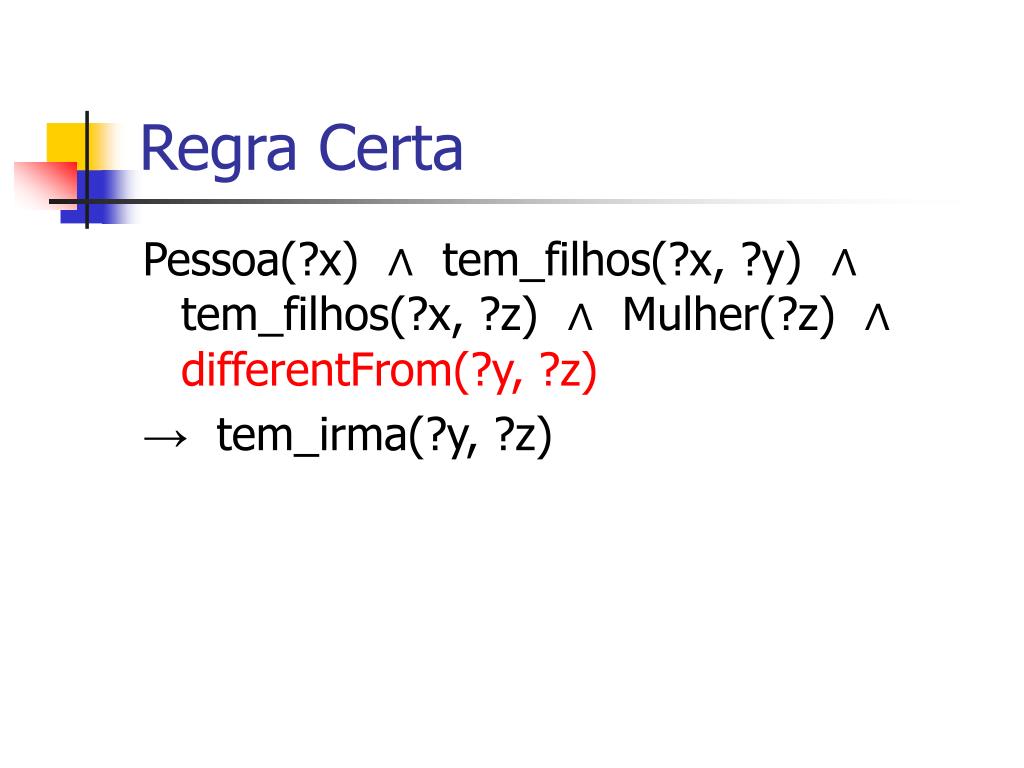Click the Mulher(?z) predicate
The height and width of the screenshot is (768, 1024).
coord(728,316)
